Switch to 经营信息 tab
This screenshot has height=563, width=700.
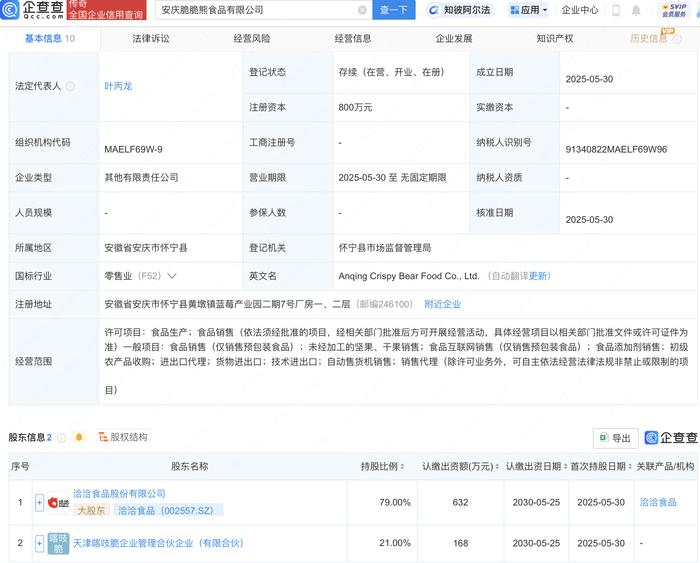(x=353, y=39)
